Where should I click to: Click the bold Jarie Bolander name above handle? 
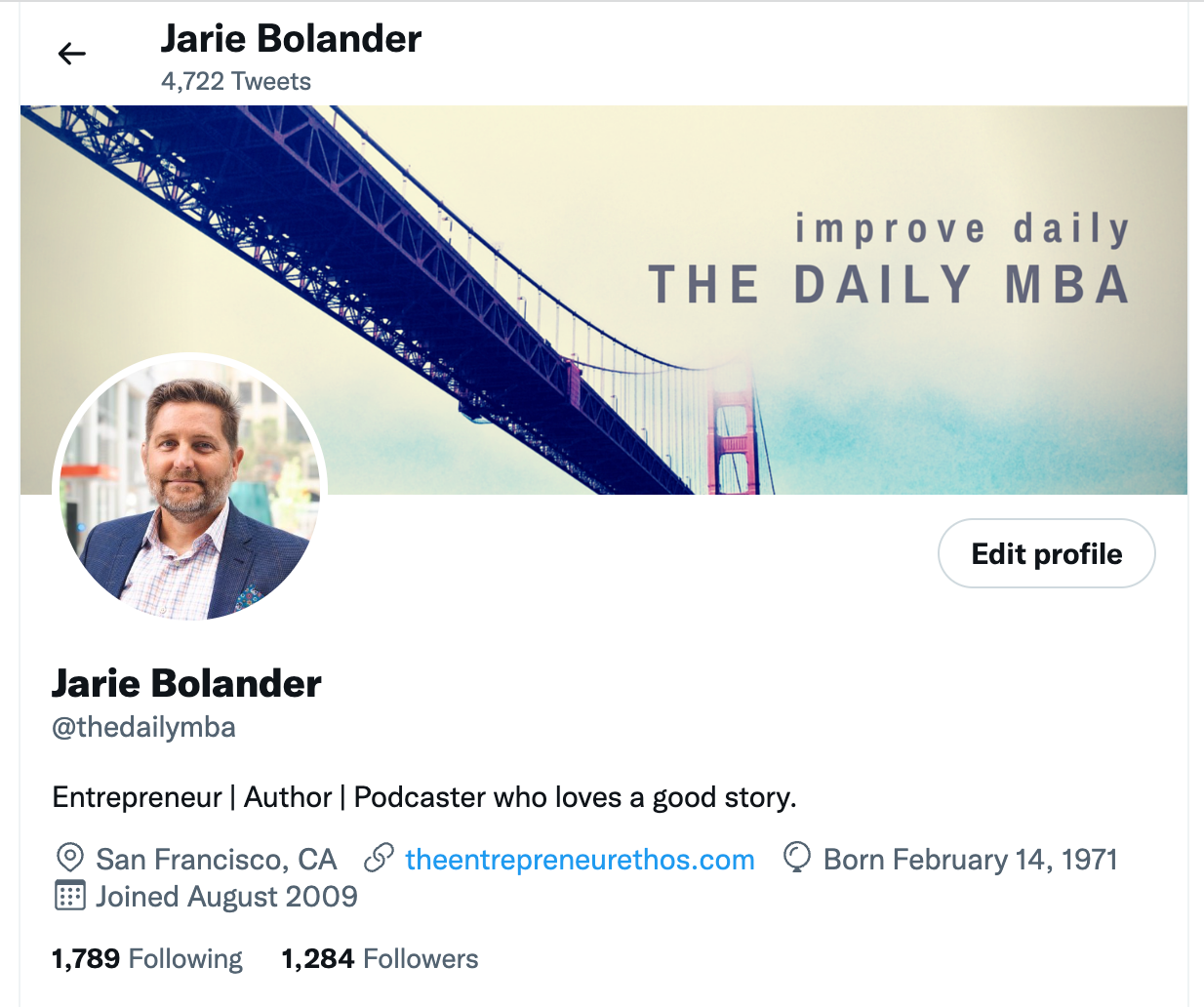pos(186,684)
